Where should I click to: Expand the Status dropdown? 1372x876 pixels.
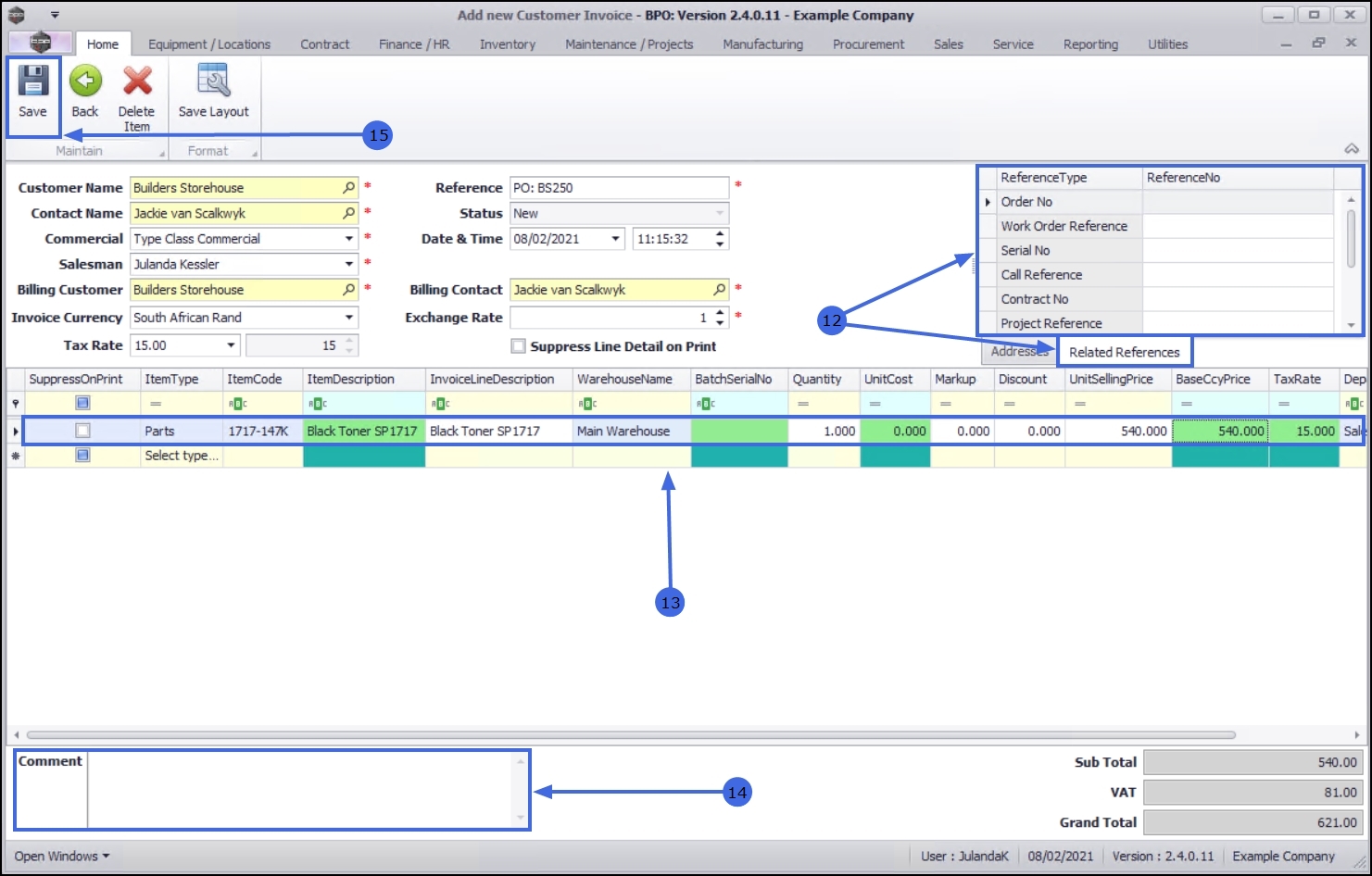tap(720, 213)
